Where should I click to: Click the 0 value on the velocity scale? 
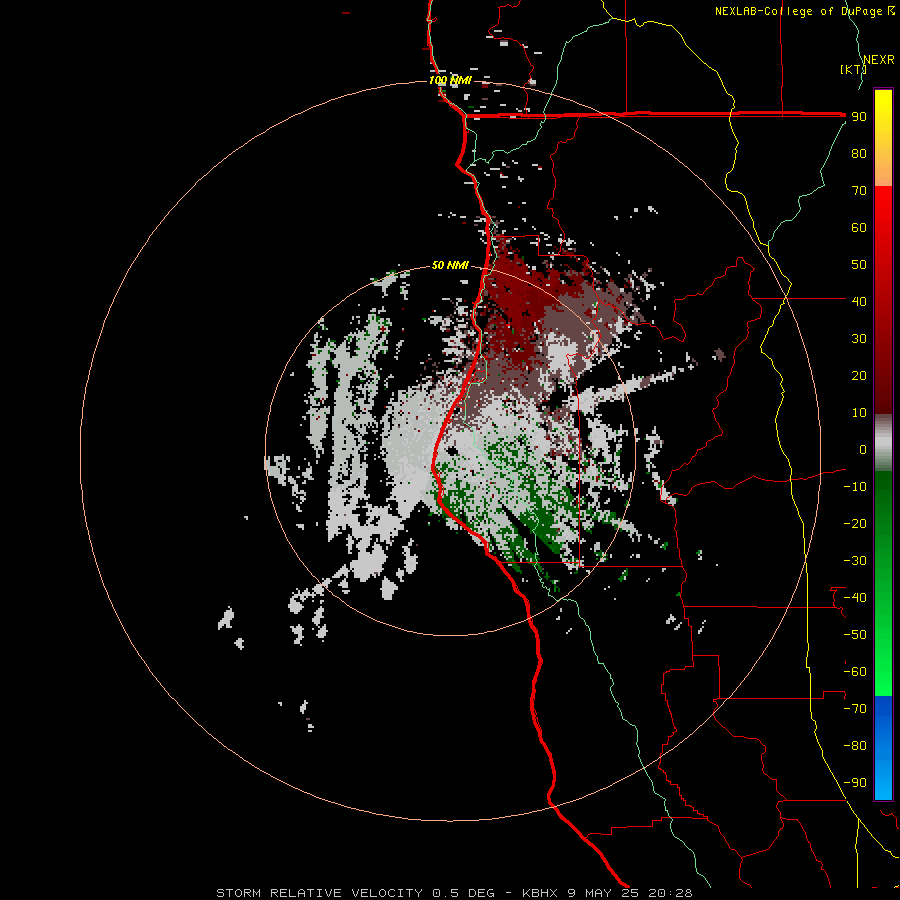click(863, 449)
